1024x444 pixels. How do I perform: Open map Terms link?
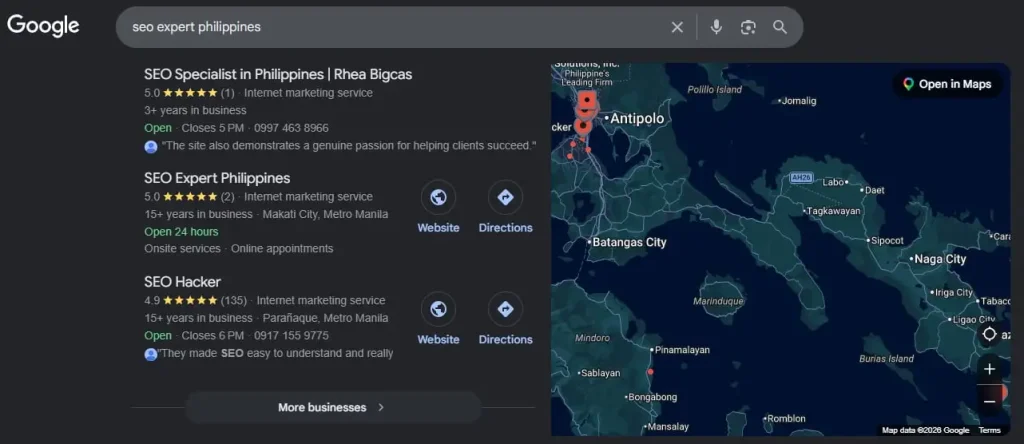tap(989, 430)
